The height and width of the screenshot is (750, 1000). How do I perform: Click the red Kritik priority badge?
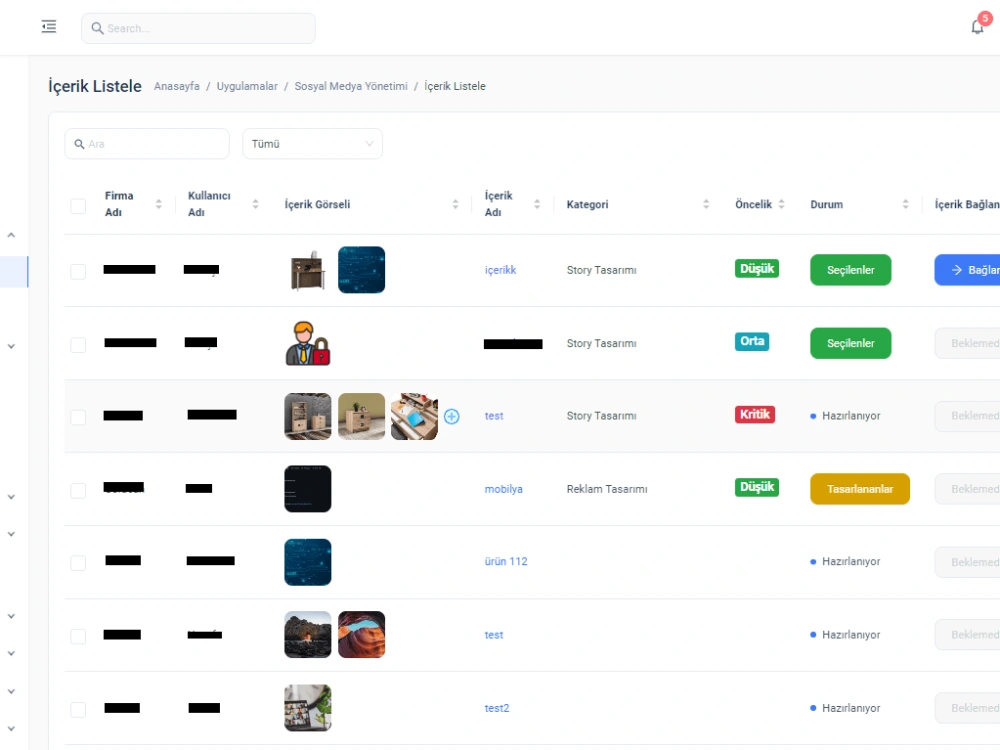pos(755,415)
